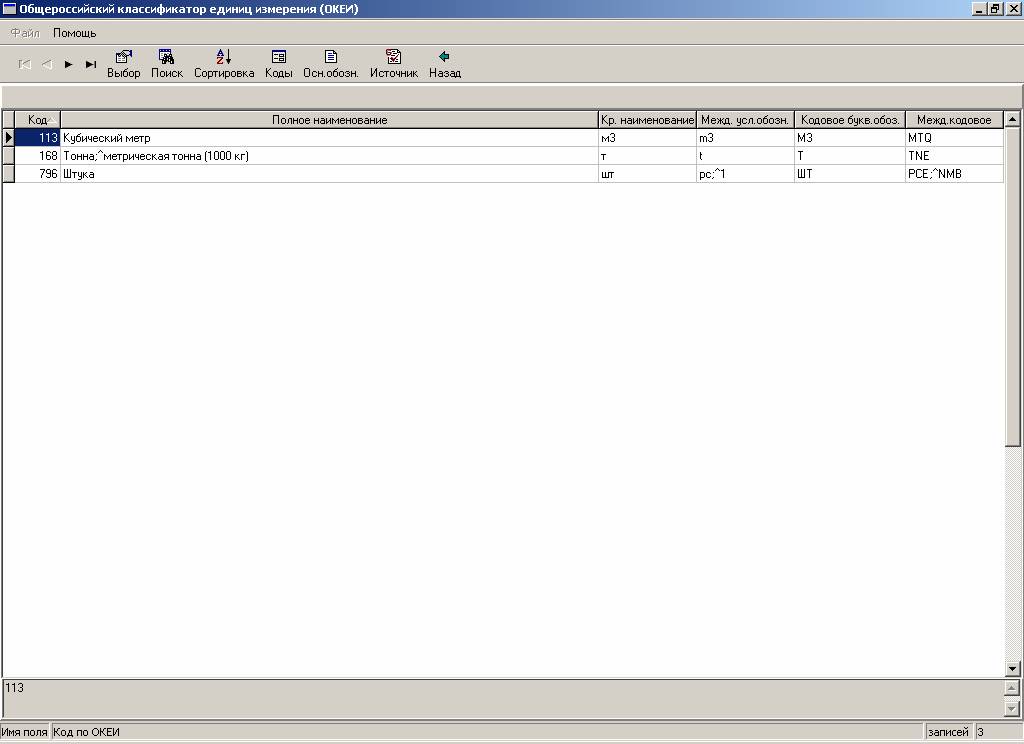Go back with Назад arrow
The width and height of the screenshot is (1024, 744).
(445, 64)
